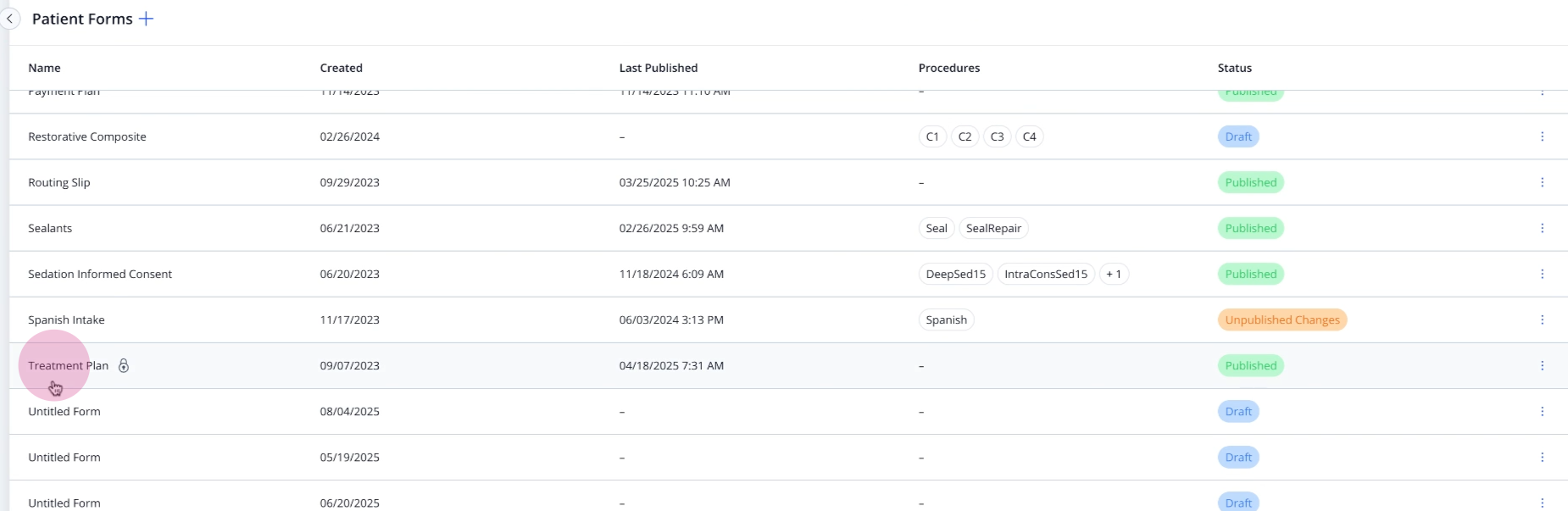1568x511 pixels.
Task: Open the Restorative Composite form
Action: pos(87,136)
